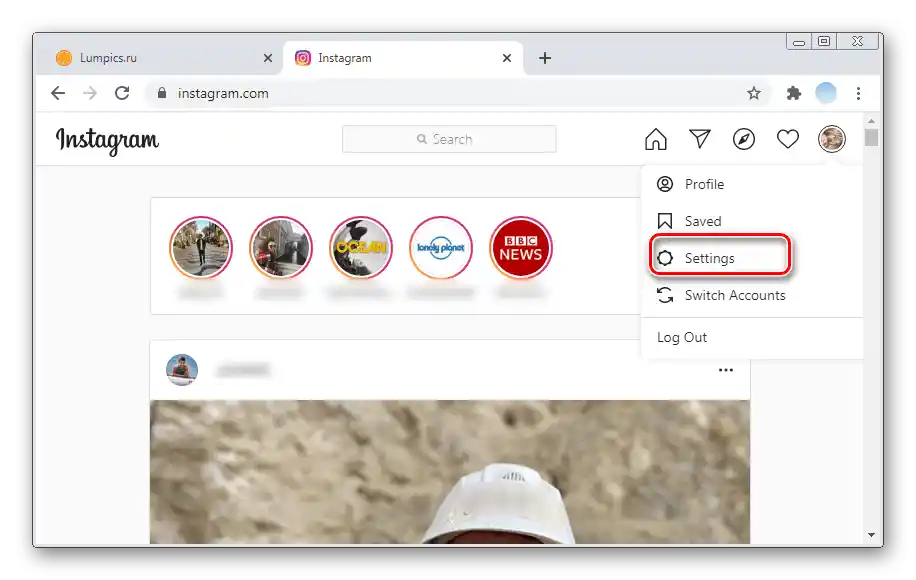The width and height of the screenshot is (916, 580).
Task: Open the Extensions puzzle icon
Action: (x=793, y=93)
